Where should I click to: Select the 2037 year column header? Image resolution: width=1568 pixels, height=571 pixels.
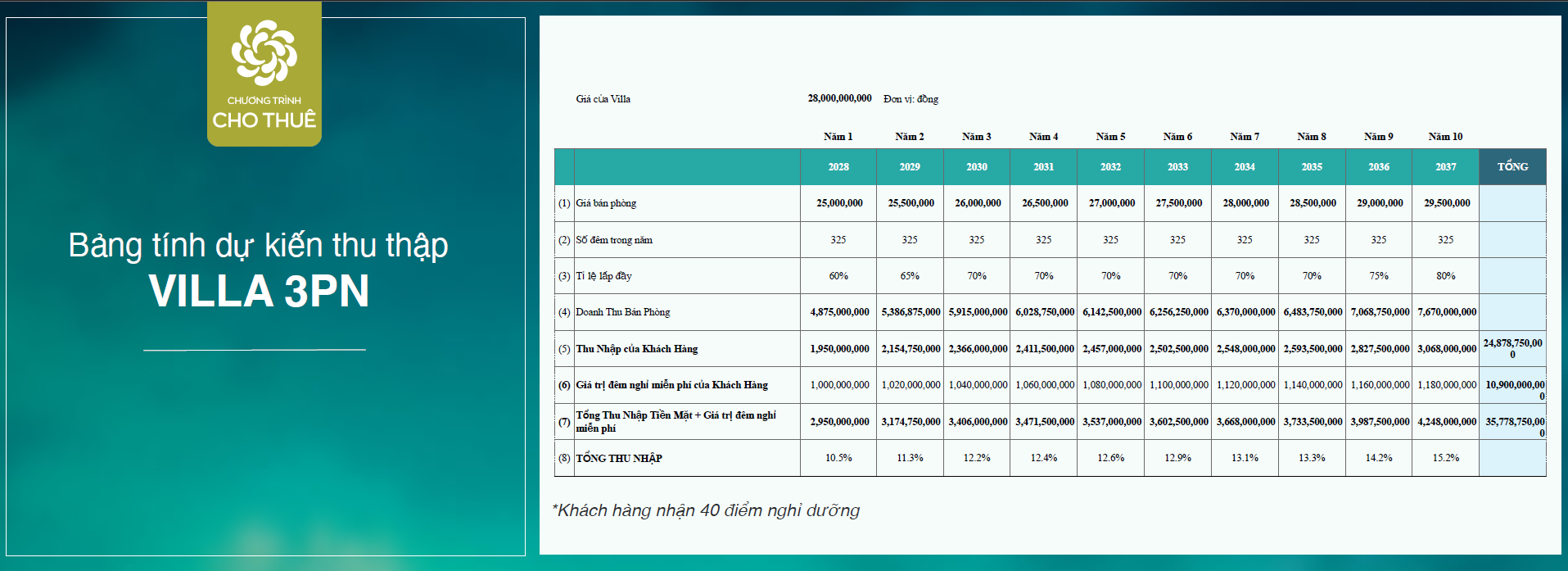point(1446,167)
